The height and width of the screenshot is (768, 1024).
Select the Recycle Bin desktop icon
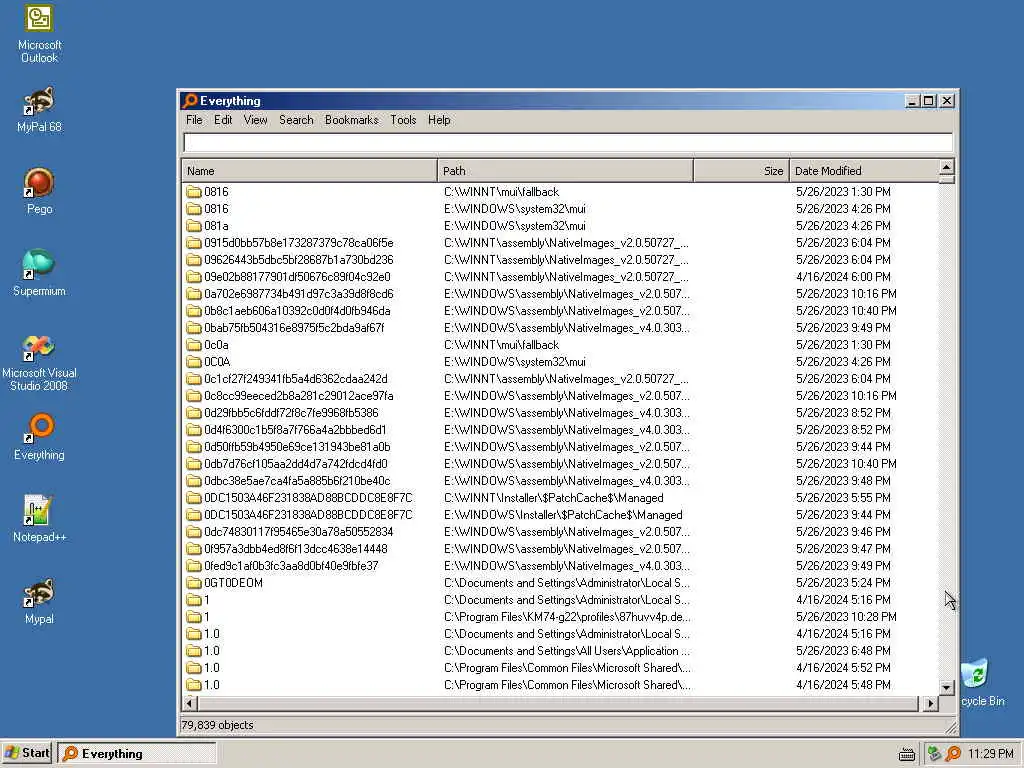click(x=982, y=682)
